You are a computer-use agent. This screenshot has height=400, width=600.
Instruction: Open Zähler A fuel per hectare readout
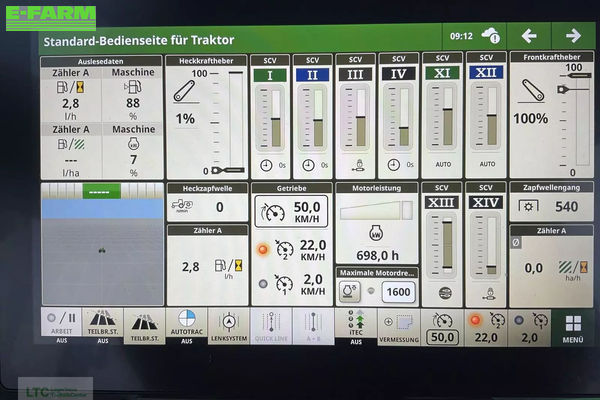point(71,152)
